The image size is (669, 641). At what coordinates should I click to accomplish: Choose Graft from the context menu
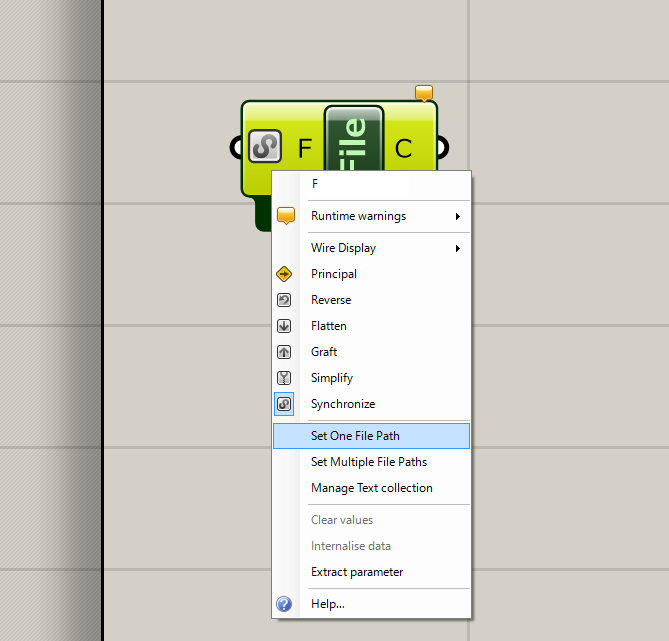click(371, 352)
